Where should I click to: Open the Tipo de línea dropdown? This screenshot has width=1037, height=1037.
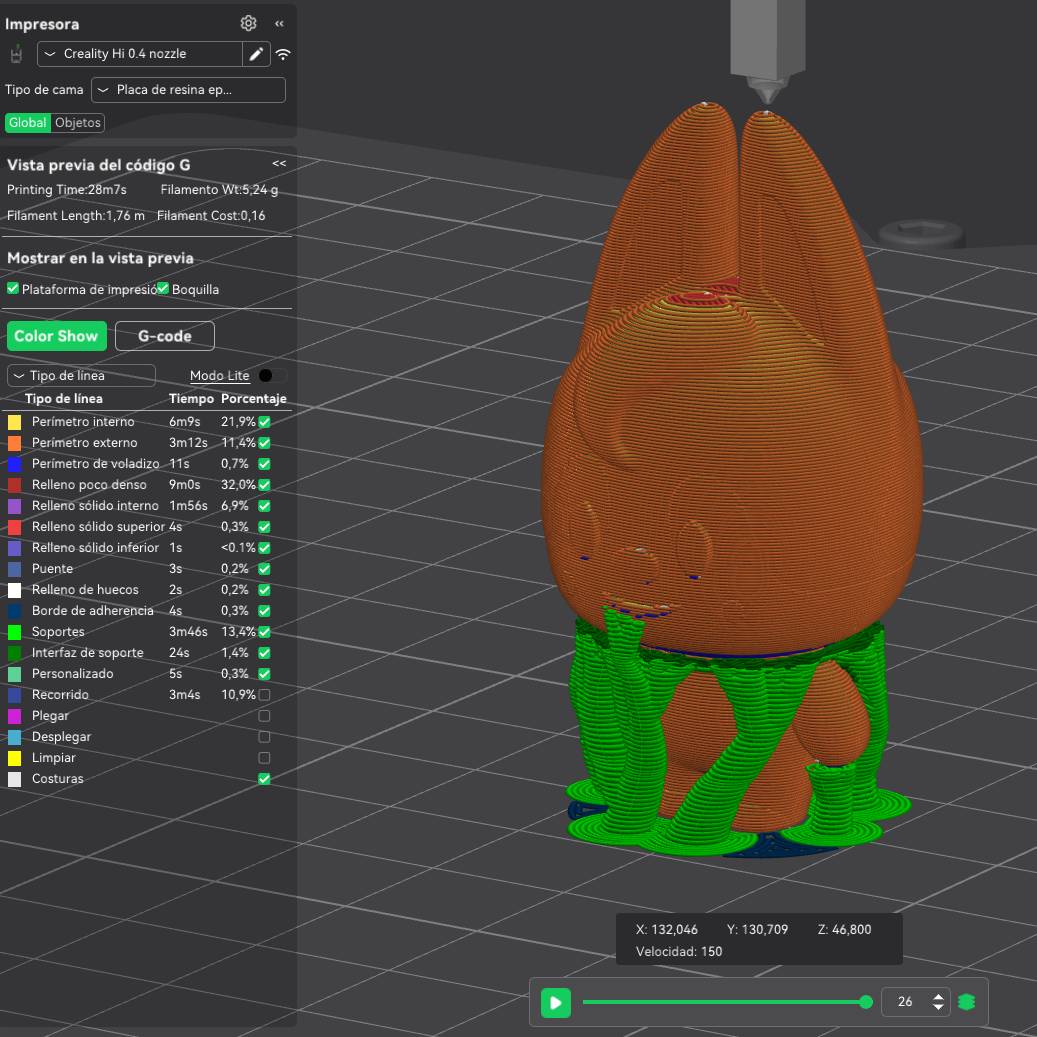[81, 376]
